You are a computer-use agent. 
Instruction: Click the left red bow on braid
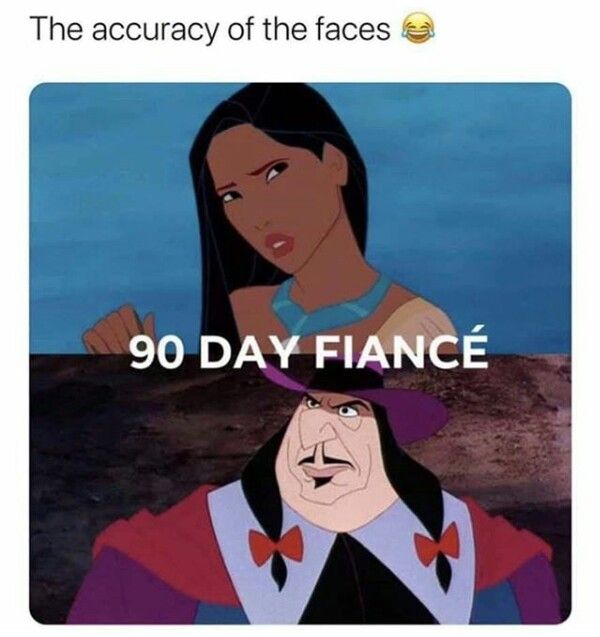pos(276,544)
